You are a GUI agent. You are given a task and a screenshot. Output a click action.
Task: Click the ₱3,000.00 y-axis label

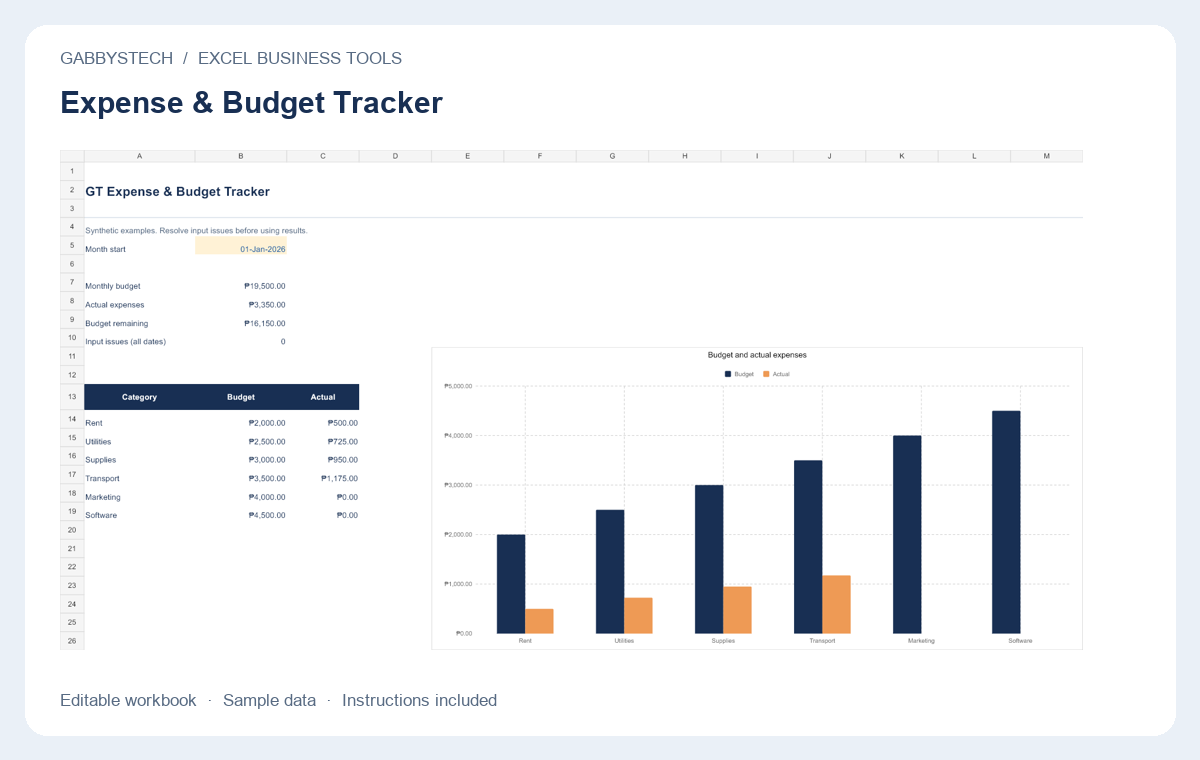(x=457, y=485)
